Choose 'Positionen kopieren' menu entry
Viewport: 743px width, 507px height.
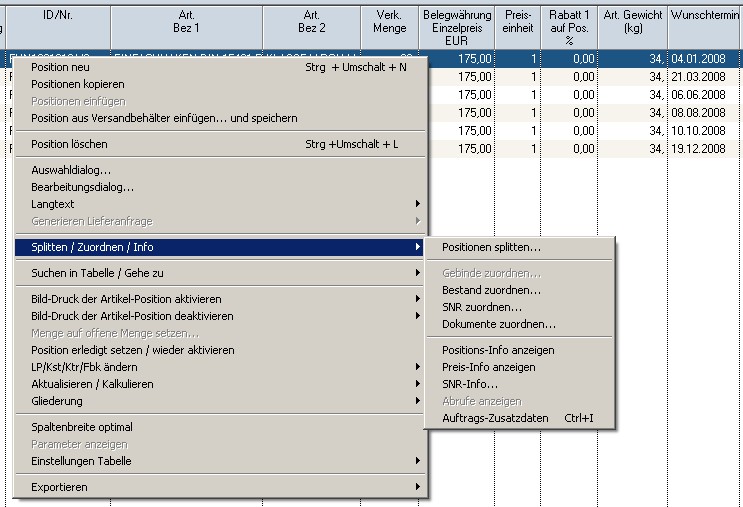(78, 85)
